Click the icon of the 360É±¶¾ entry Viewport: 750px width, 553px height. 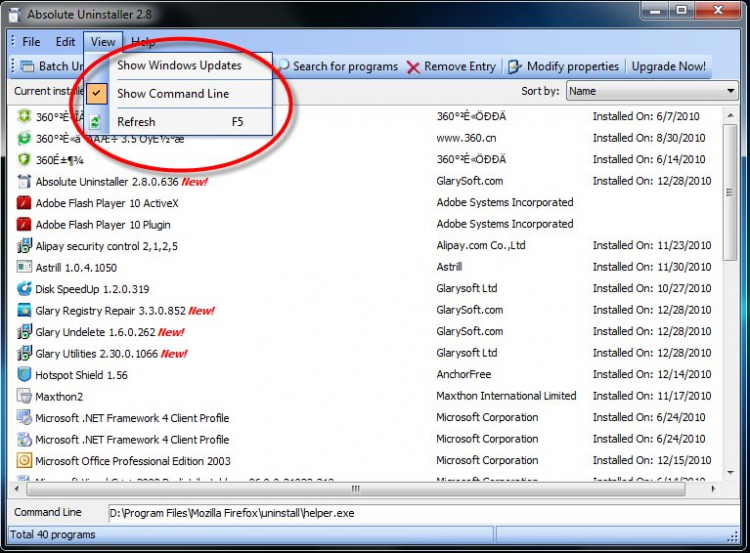[x=24, y=160]
